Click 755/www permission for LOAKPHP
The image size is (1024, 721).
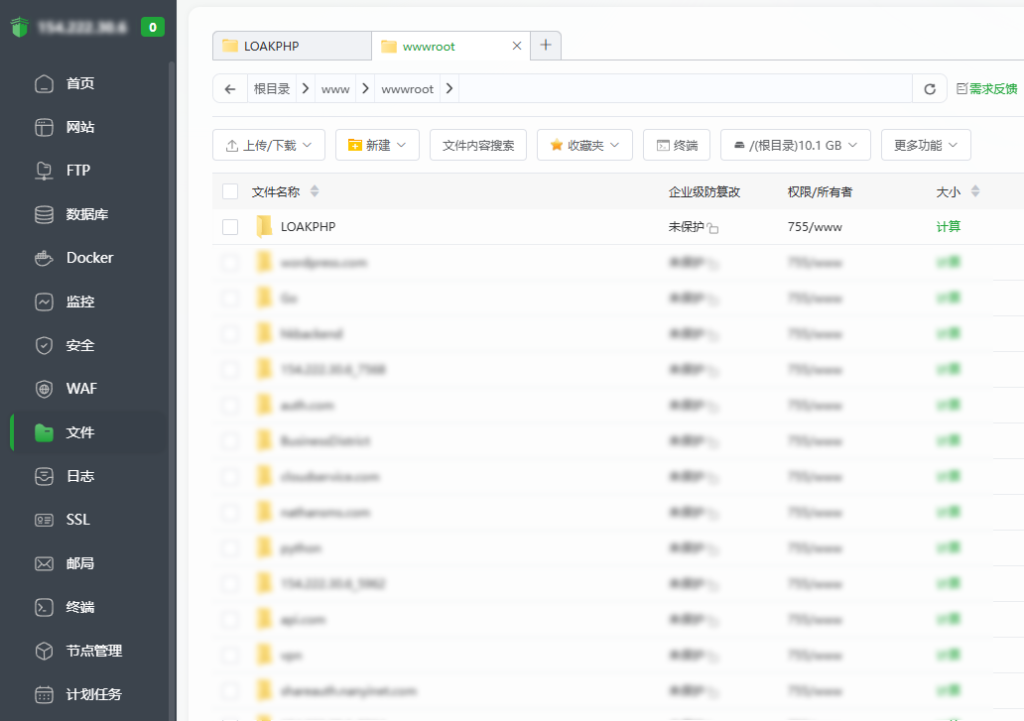pyautogui.click(x=814, y=227)
